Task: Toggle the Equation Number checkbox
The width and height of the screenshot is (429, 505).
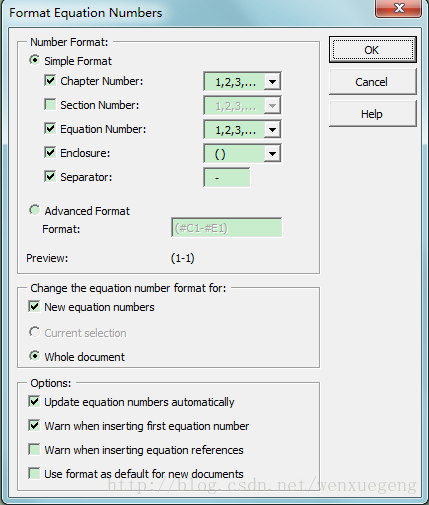Action: pyautogui.click(x=50, y=129)
